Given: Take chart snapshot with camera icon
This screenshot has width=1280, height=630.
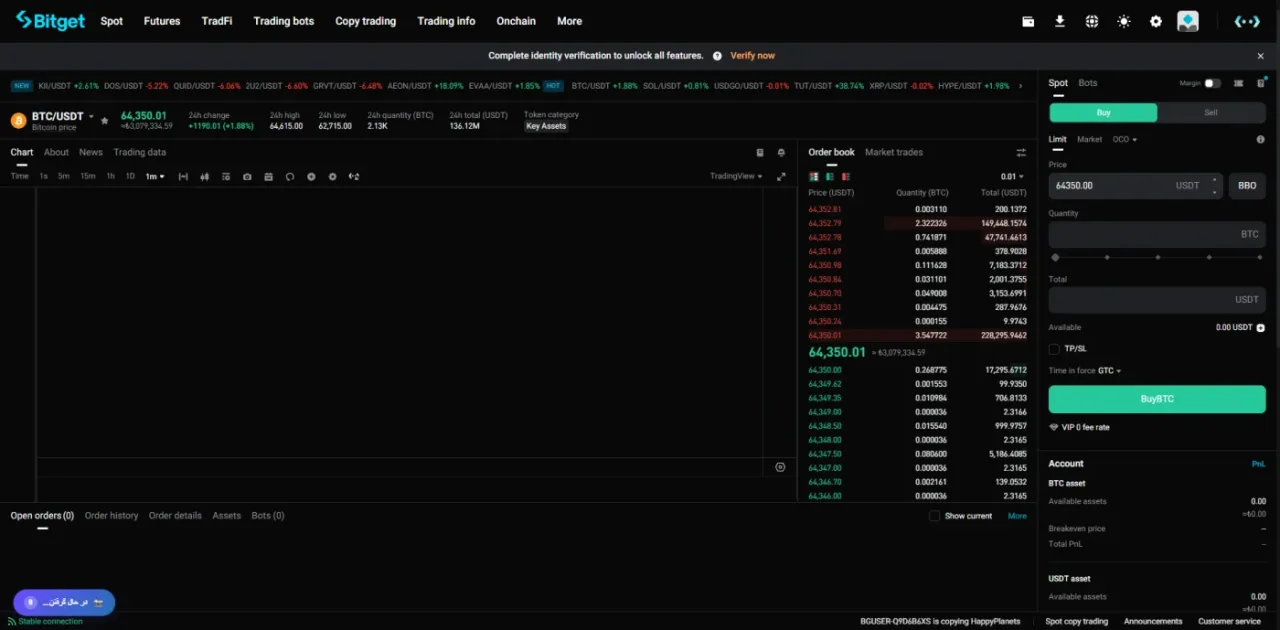Looking at the screenshot, I should [247, 177].
